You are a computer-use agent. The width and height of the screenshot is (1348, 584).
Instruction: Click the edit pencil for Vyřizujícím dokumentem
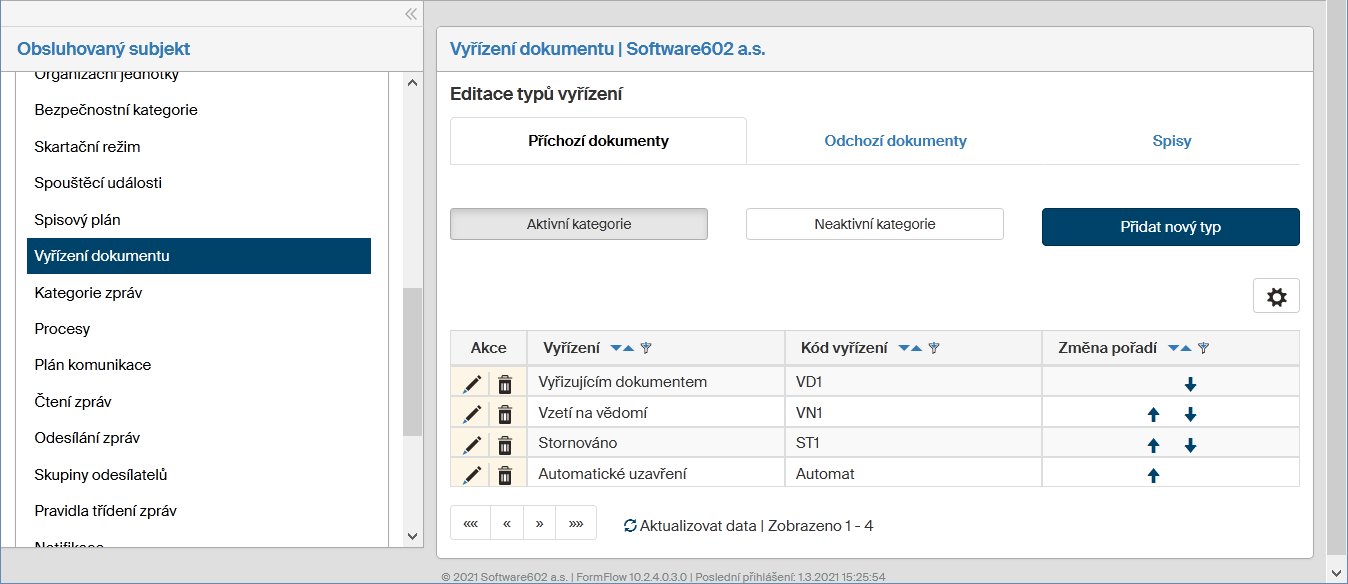tap(472, 383)
